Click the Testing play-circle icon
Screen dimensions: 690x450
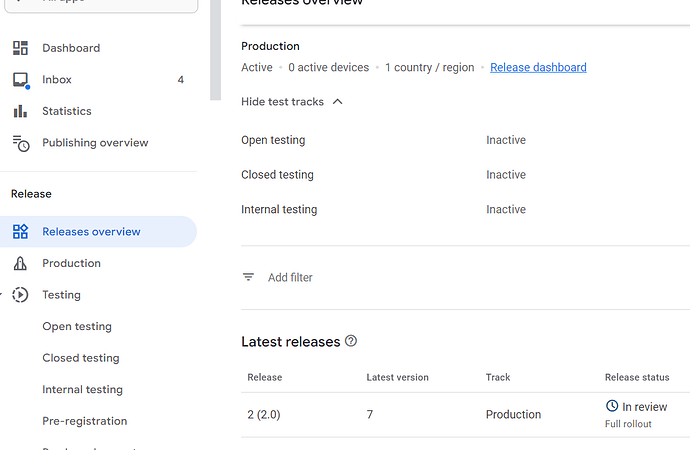click(x=20, y=295)
